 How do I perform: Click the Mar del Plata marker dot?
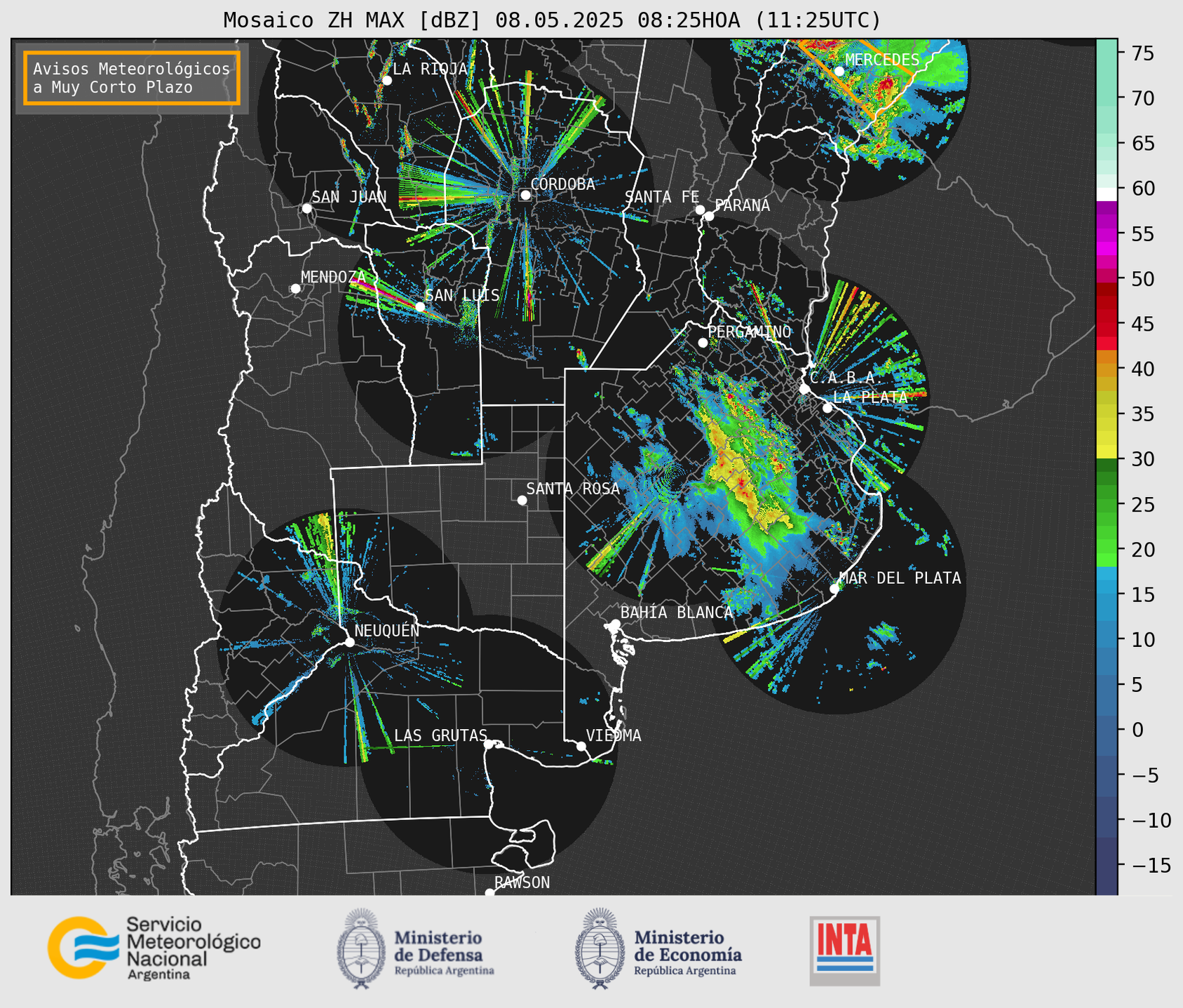(x=834, y=588)
